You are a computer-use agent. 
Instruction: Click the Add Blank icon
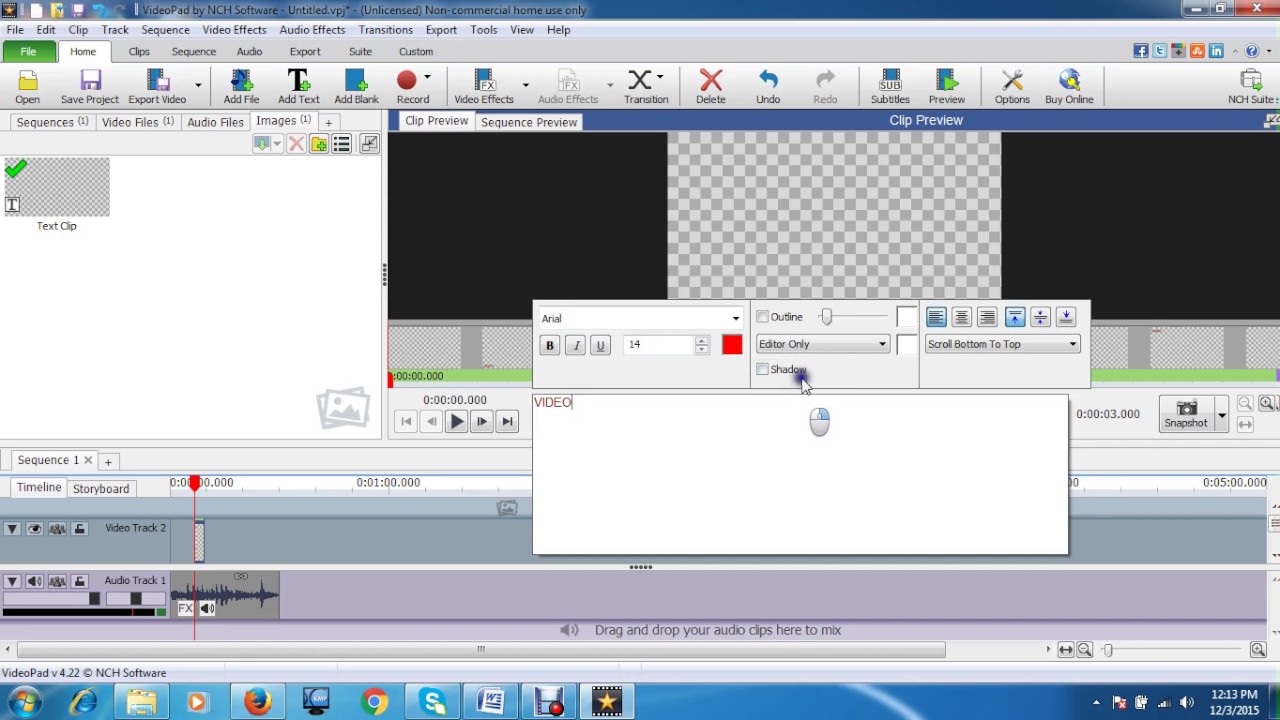pos(356,86)
